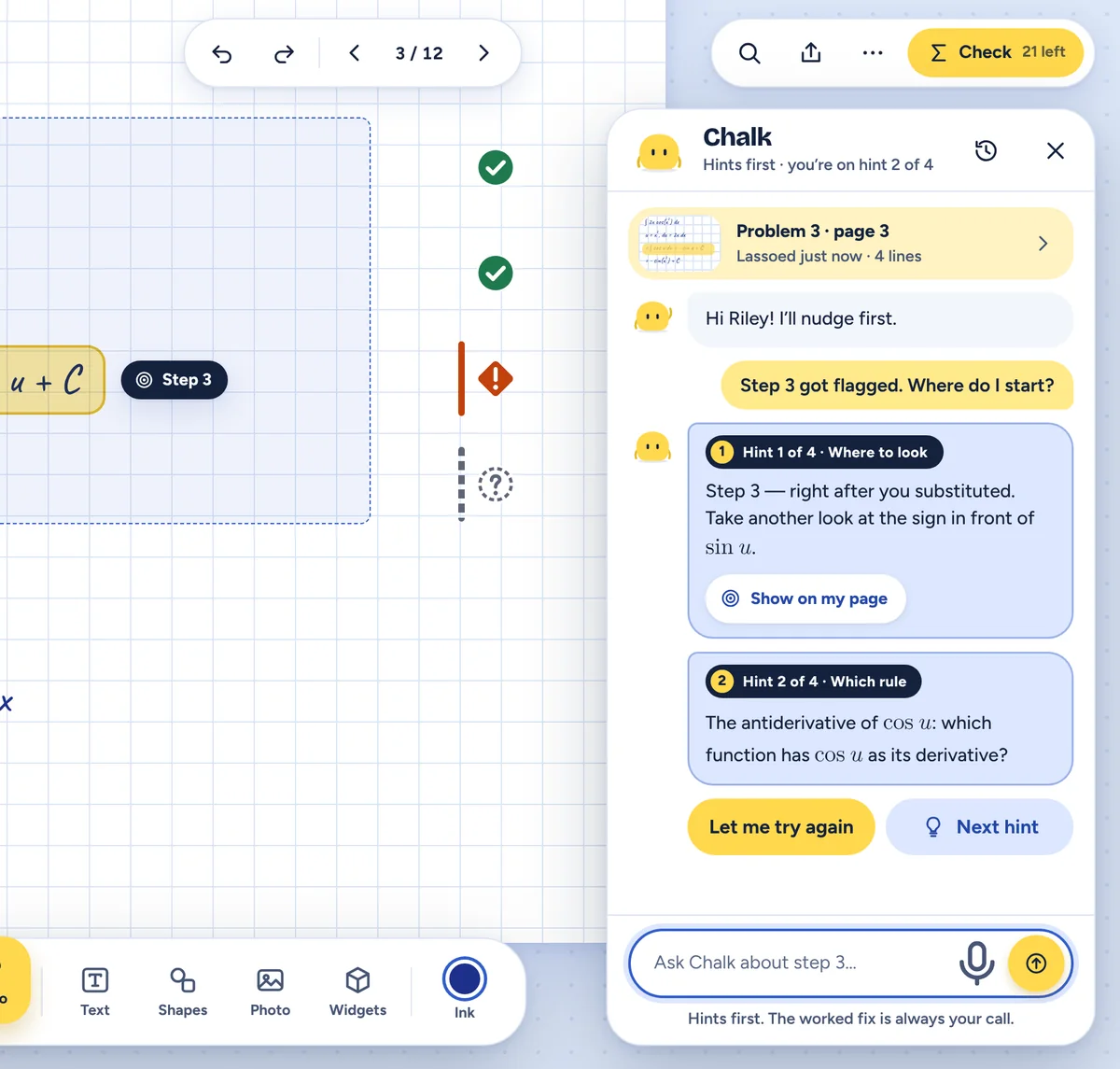The width and height of the screenshot is (1120, 1069).
Task: Go to the next page
Action: coord(483,53)
